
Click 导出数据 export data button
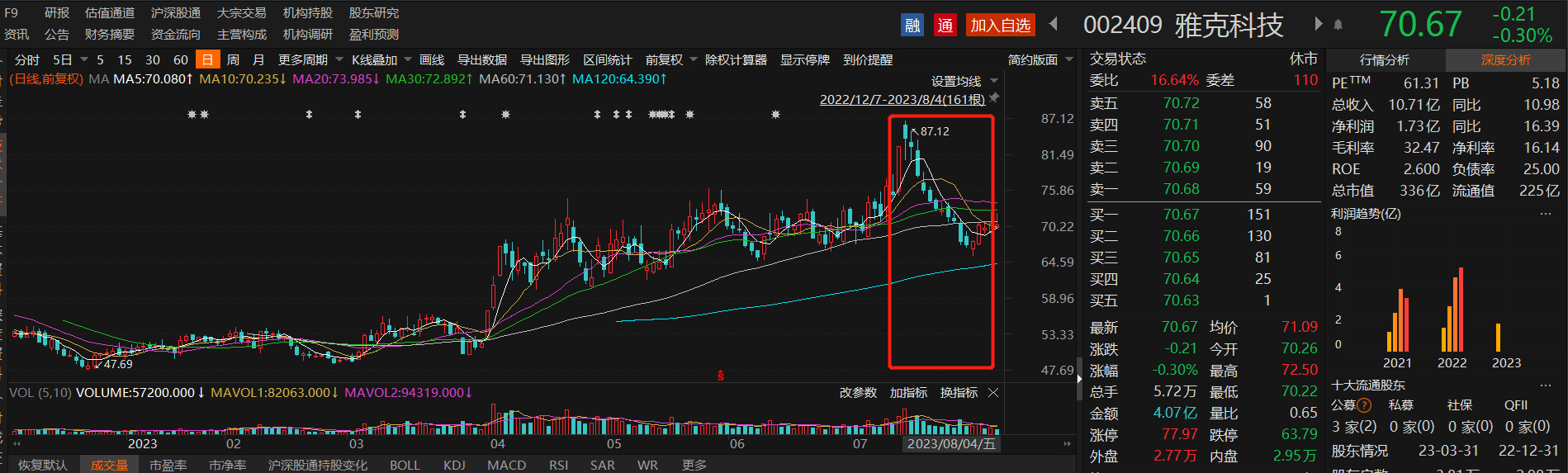[x=482, y=60]
